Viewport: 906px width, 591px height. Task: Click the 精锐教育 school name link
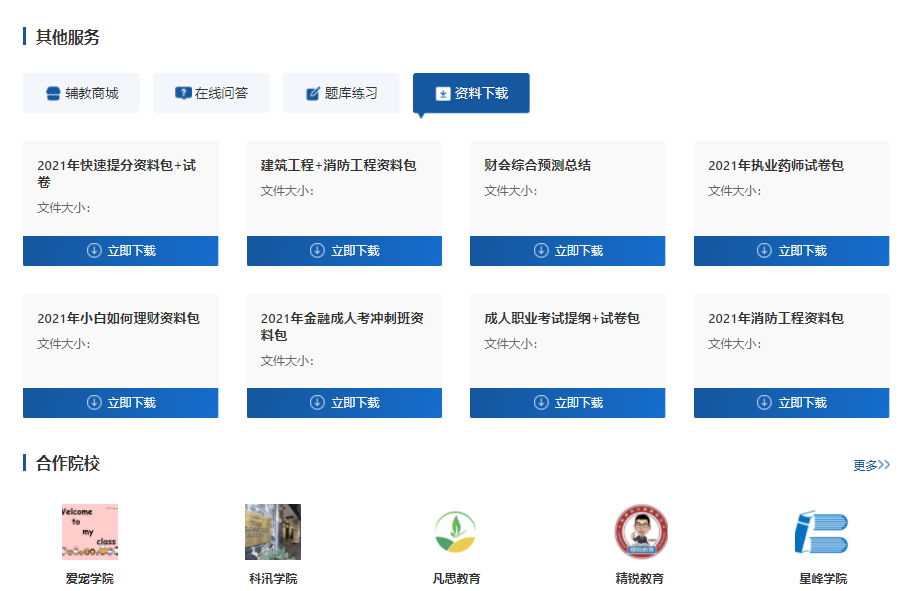click(639, 579)
